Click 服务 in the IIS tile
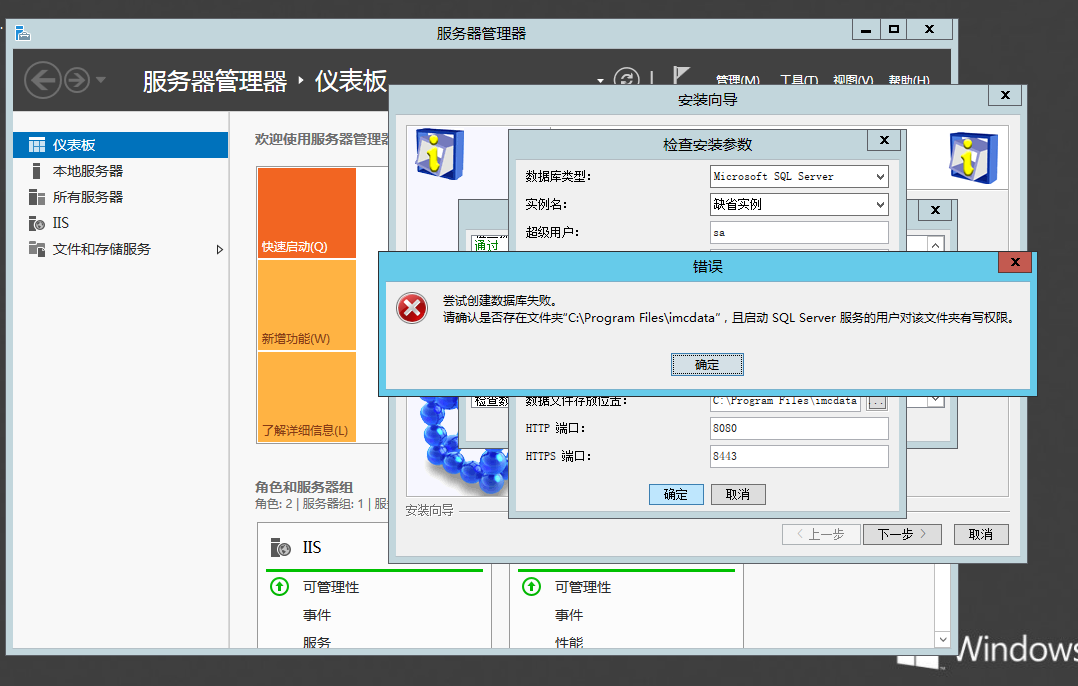This screenshot has height=686, width=1078. (x=317, y=642)
